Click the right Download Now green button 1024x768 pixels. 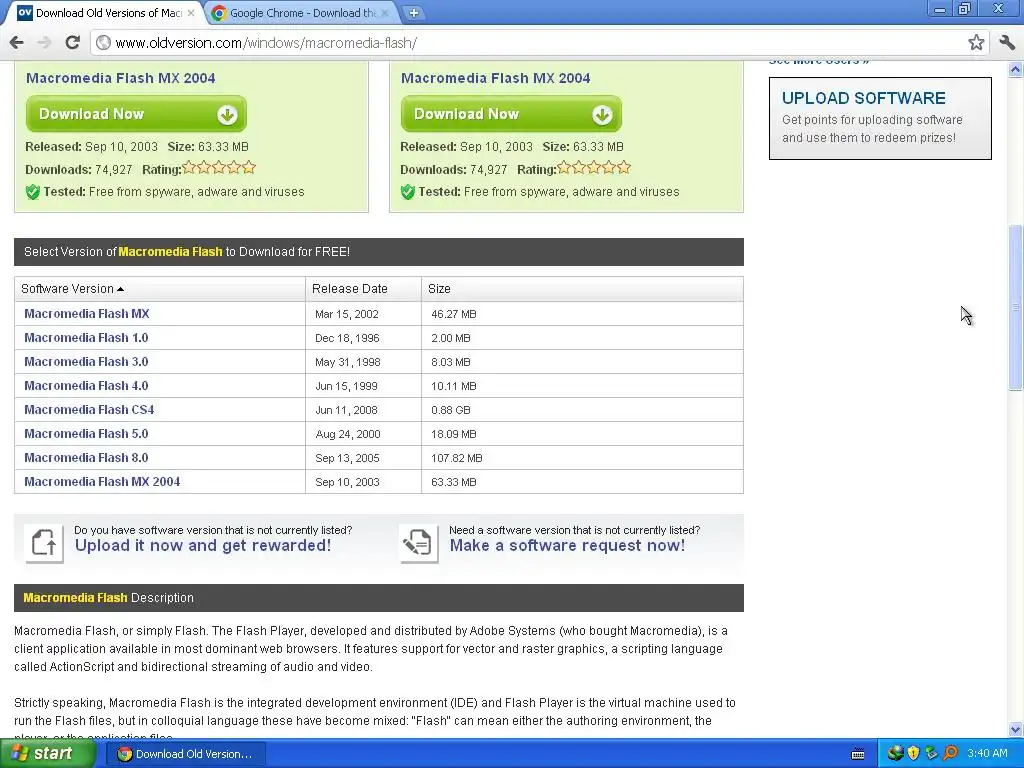tap(511, 114)
